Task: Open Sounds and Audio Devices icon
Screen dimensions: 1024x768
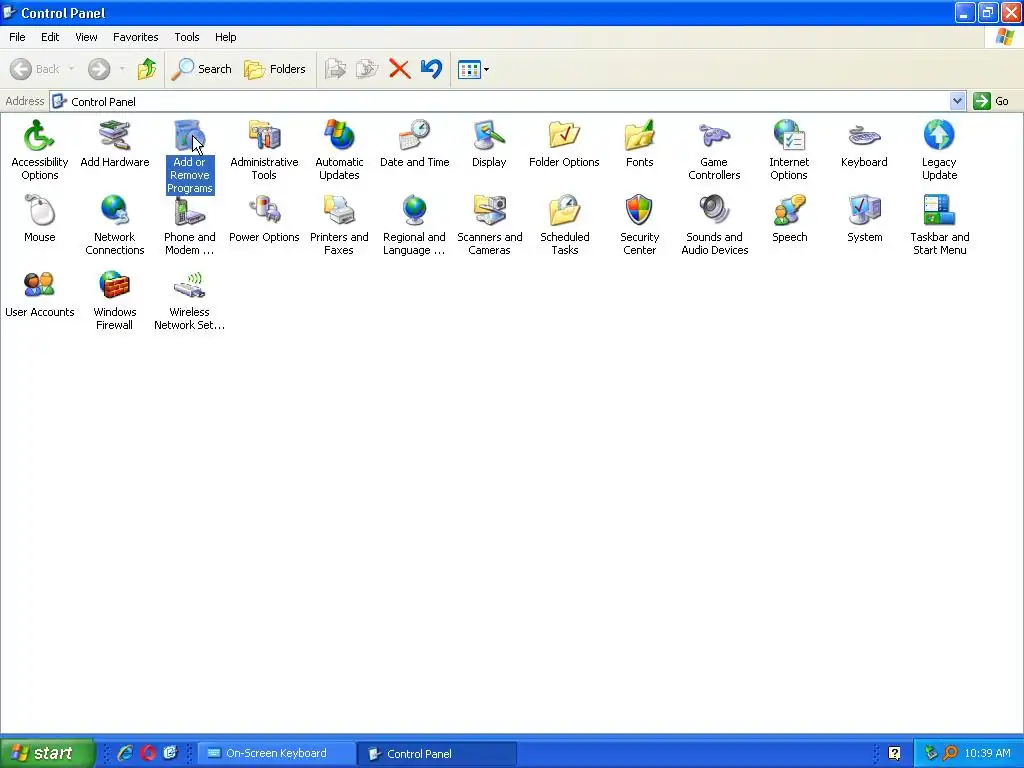Action: 714,225
